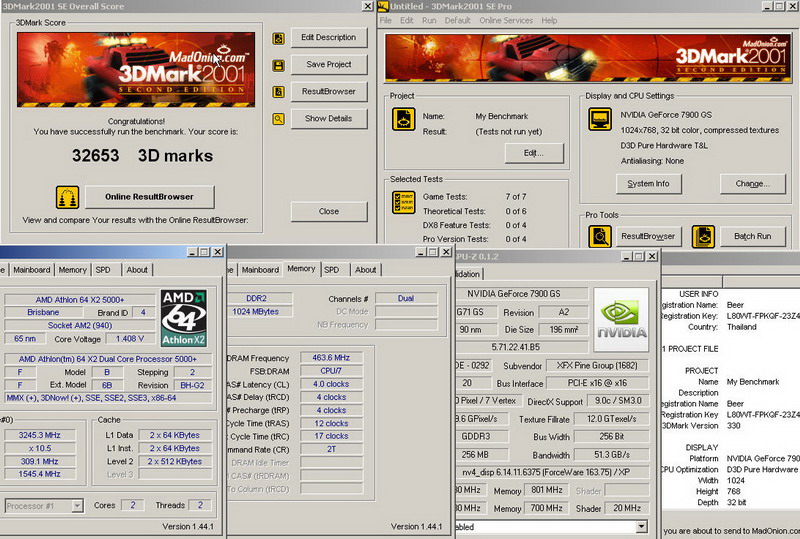Switch to the Mainboard tab in the CPU window

(32, 270)
